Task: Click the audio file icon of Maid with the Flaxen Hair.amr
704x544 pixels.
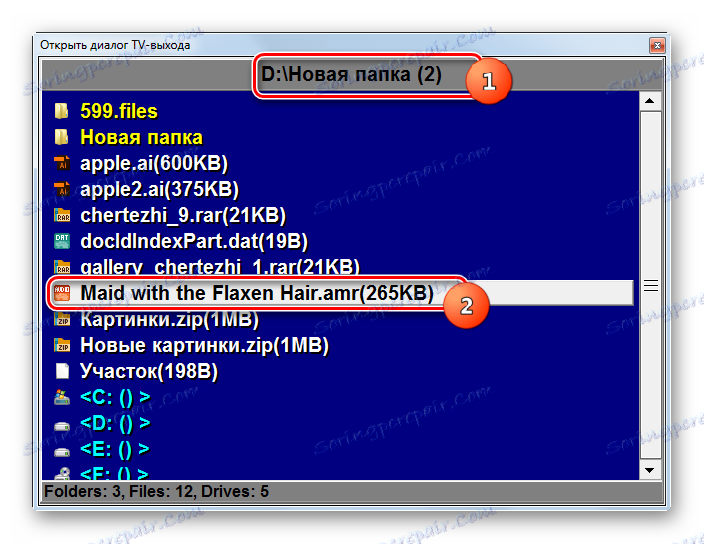Action: 62,293
